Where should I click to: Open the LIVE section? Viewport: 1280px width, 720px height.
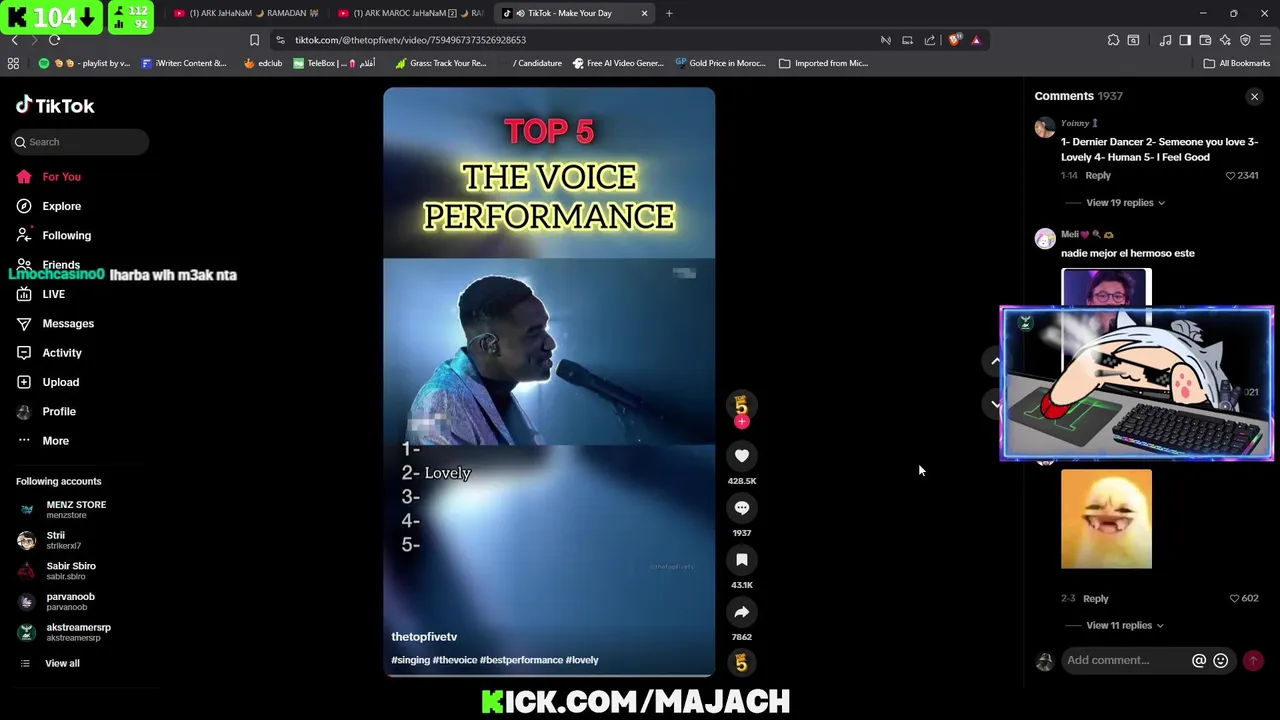[53, 294]
